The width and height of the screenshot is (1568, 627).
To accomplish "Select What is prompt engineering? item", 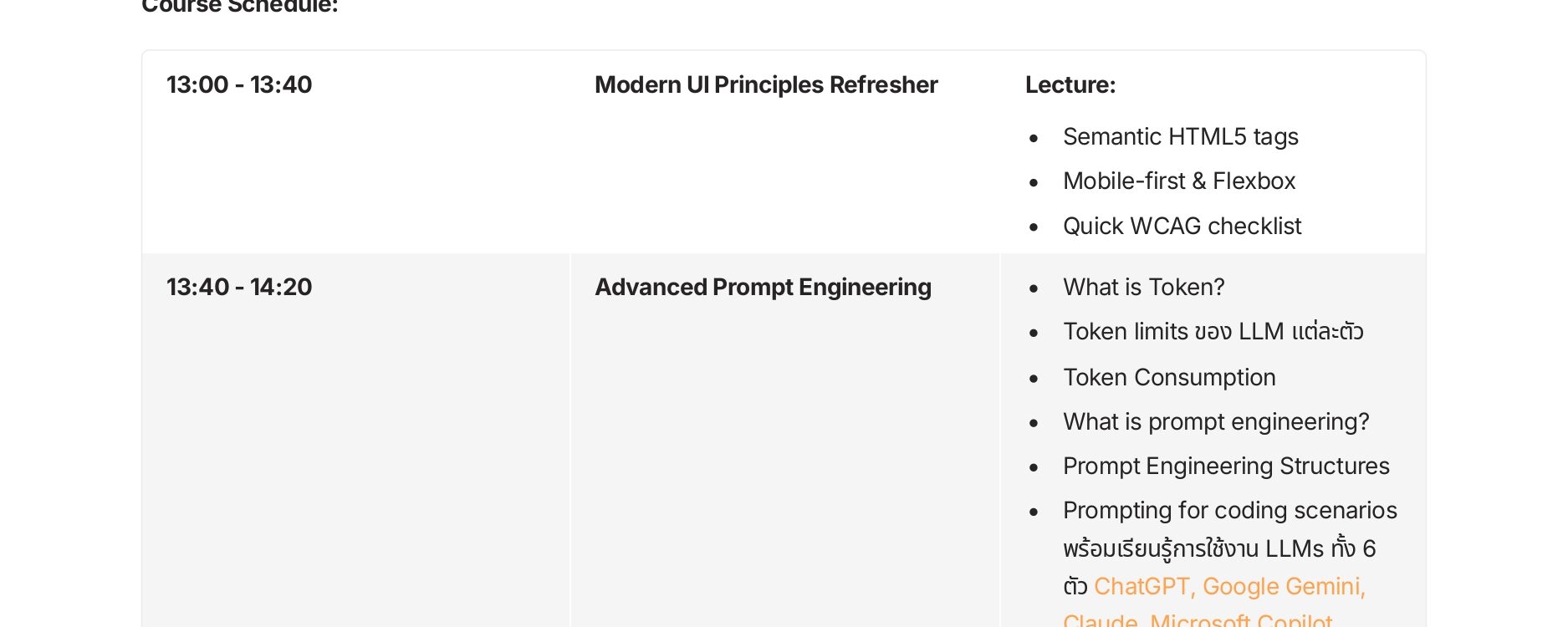I will tap(1216, 421).
